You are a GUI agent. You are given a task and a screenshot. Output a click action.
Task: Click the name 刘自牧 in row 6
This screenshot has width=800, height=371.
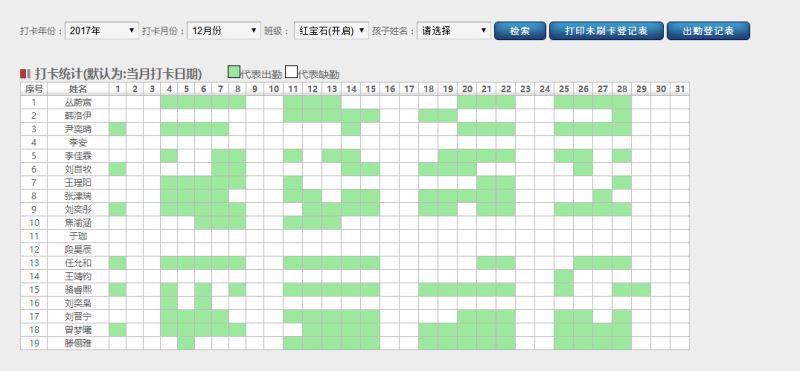point(78,169)
